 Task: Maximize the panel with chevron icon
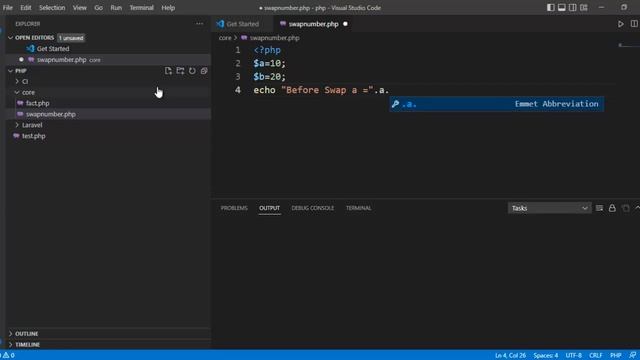pyautogui.click(x=637, y=208)
